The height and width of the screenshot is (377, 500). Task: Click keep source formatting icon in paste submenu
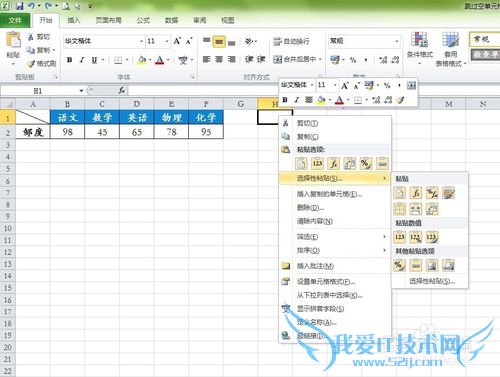pos(448,193)
